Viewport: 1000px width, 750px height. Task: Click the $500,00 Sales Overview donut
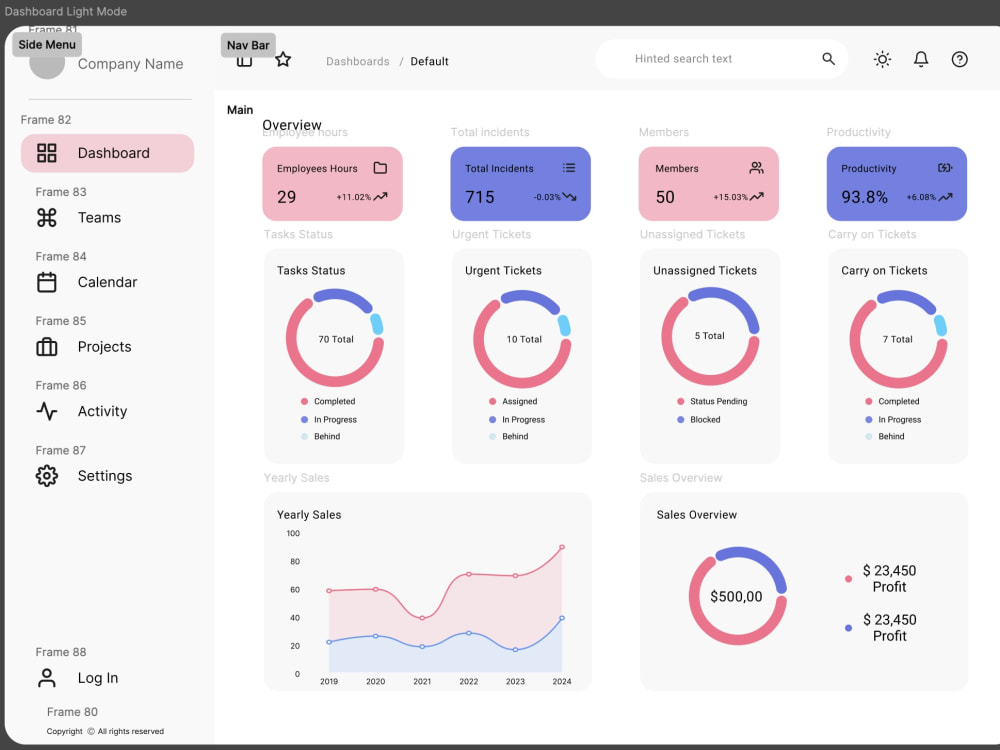coord(737,596)
